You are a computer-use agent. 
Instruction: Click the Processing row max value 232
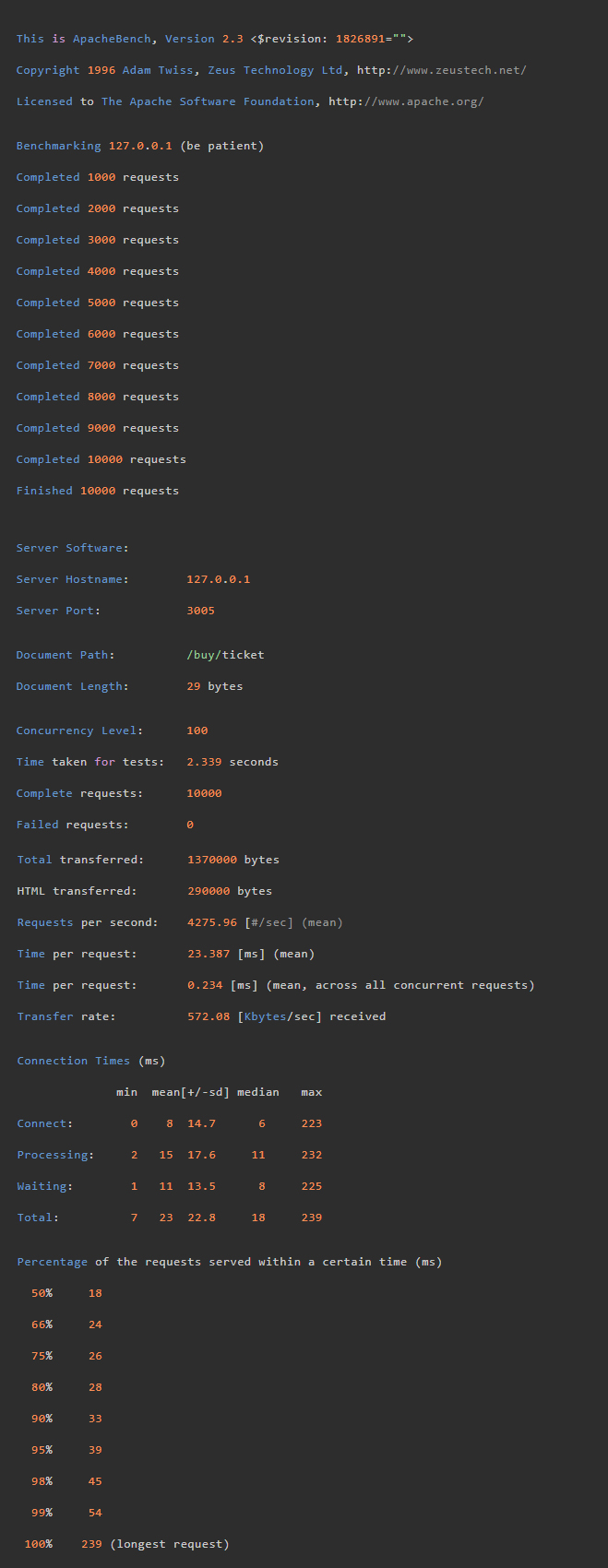tap(311, 1155)
